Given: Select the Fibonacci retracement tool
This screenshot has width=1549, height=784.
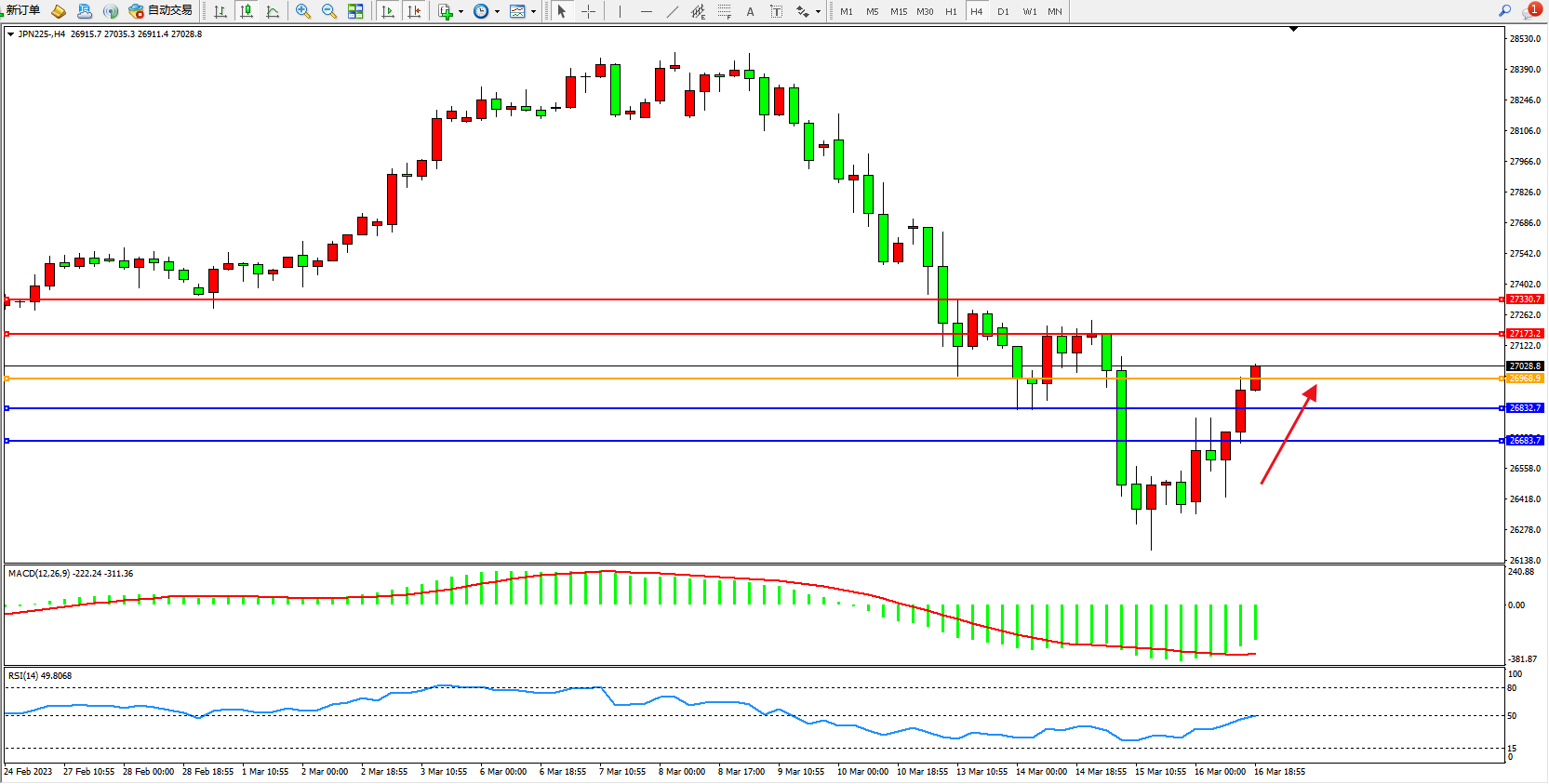Looking at the screenshot, I should pos(724,11).
